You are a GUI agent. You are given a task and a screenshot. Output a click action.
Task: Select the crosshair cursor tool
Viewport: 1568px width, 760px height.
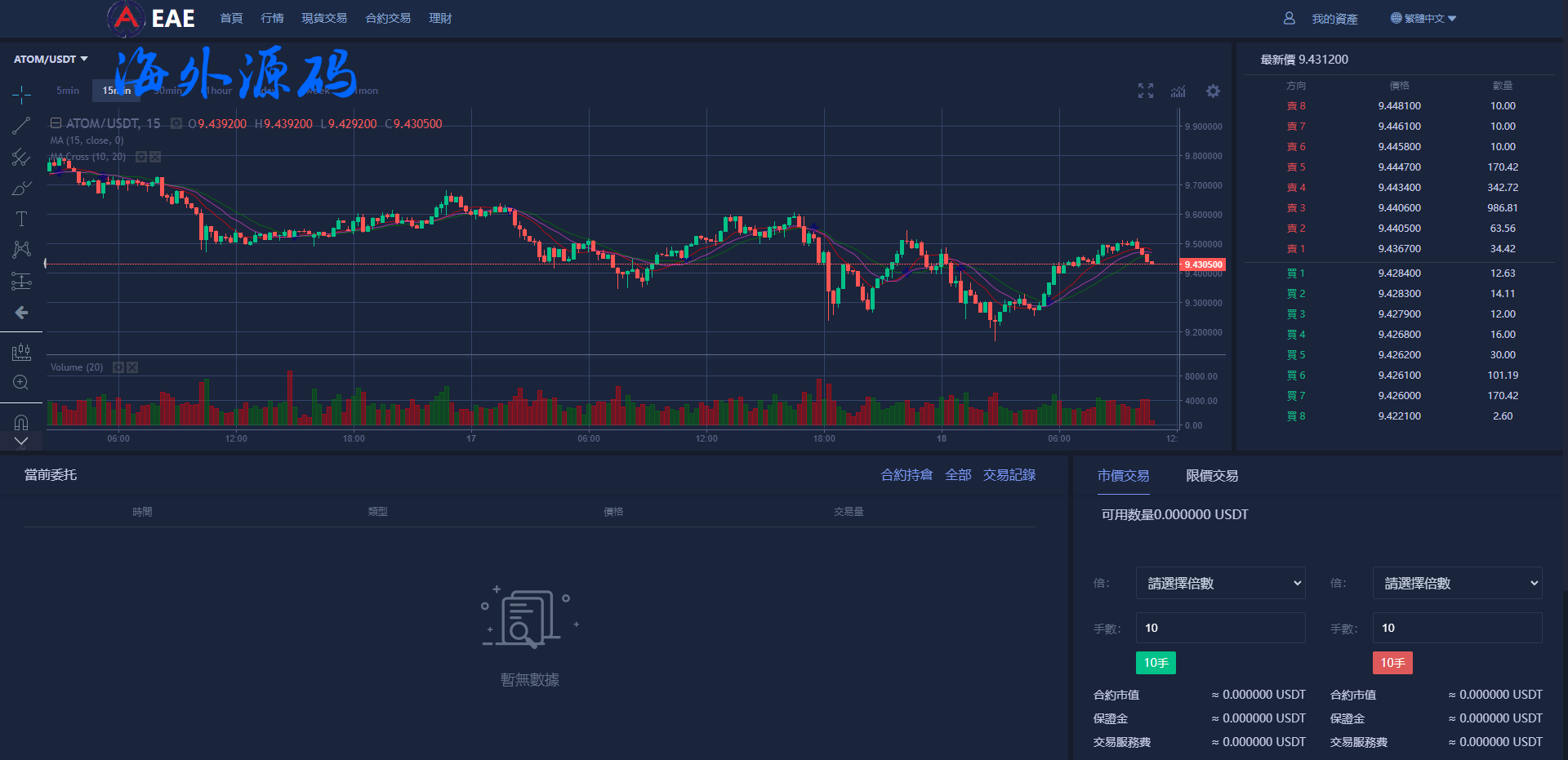pos(21,96)
